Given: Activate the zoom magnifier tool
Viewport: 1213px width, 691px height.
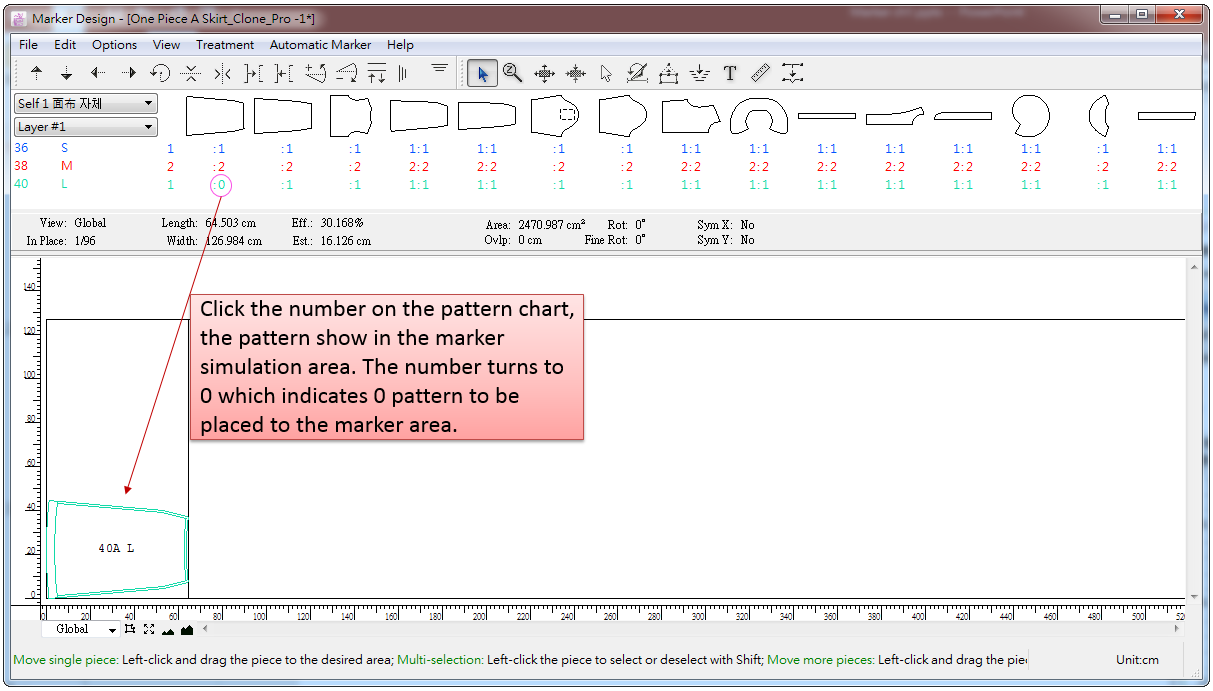Looking at the screenshot, I should point(513,73).
